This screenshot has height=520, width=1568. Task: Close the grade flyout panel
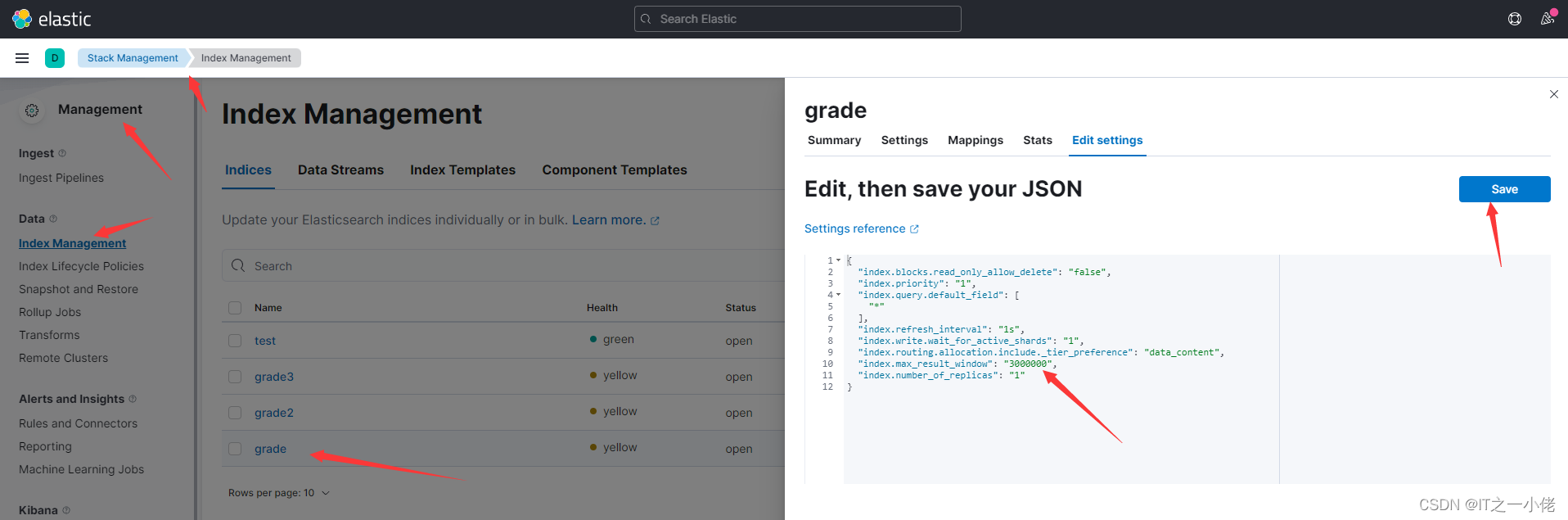click(x=1553, y=94)
